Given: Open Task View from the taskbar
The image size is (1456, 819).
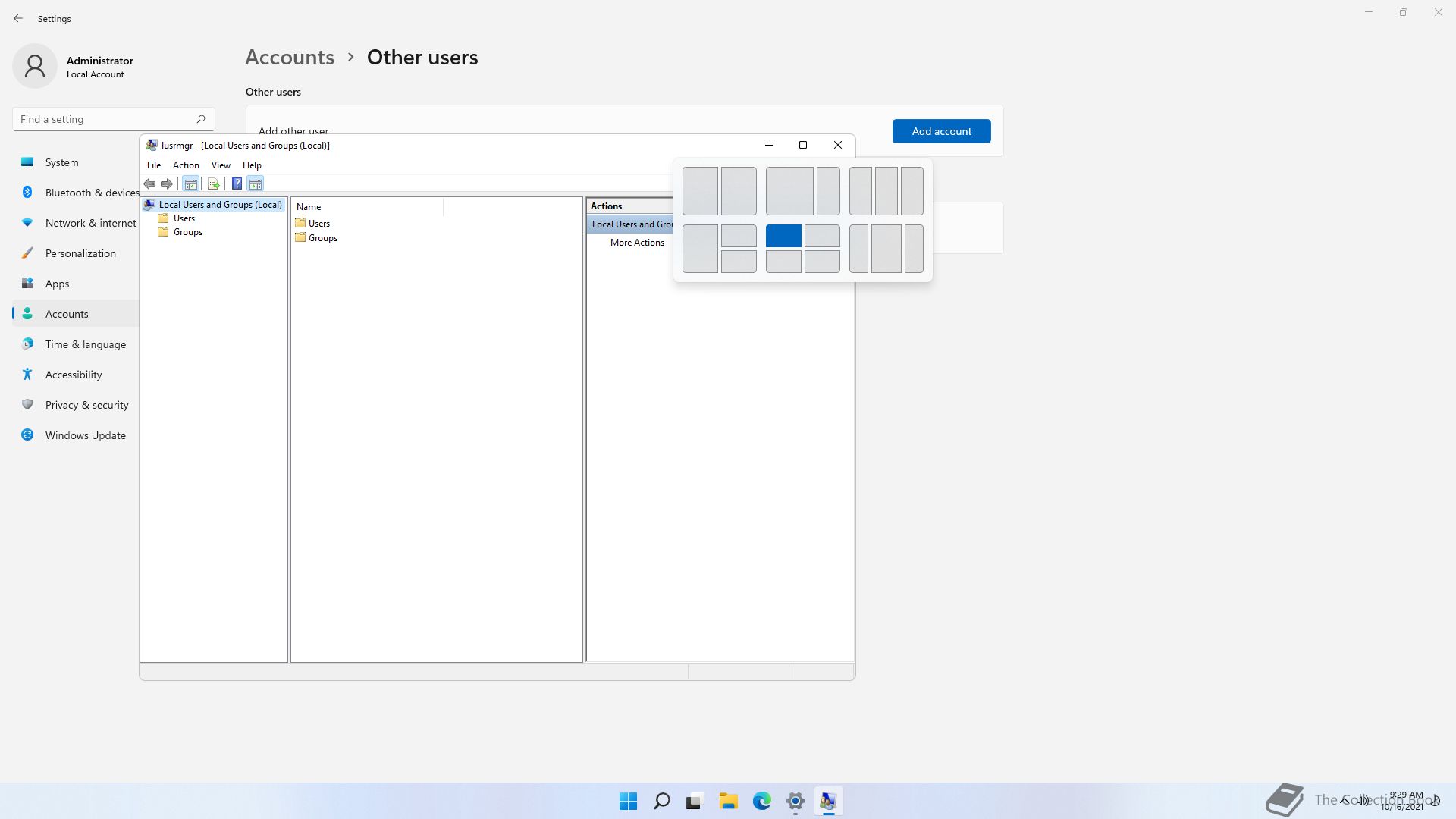Looking at the screenshot, I should coord(695,801).
